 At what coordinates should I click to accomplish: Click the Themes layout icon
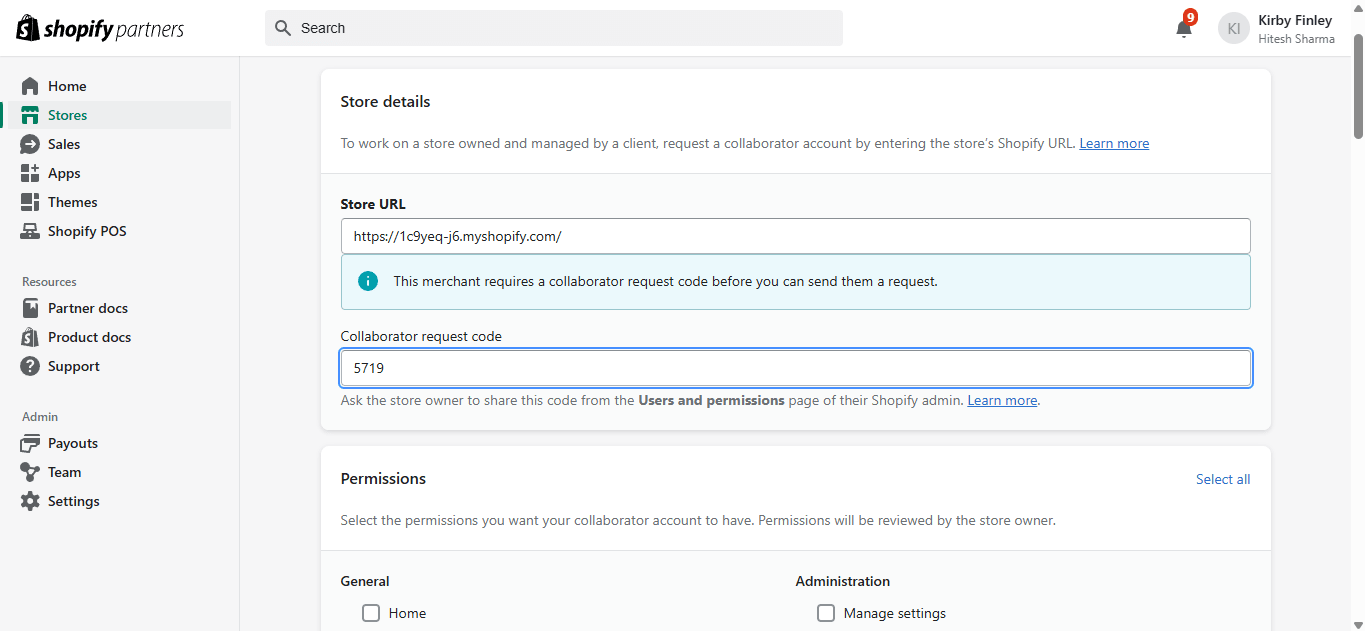[30, 202]
